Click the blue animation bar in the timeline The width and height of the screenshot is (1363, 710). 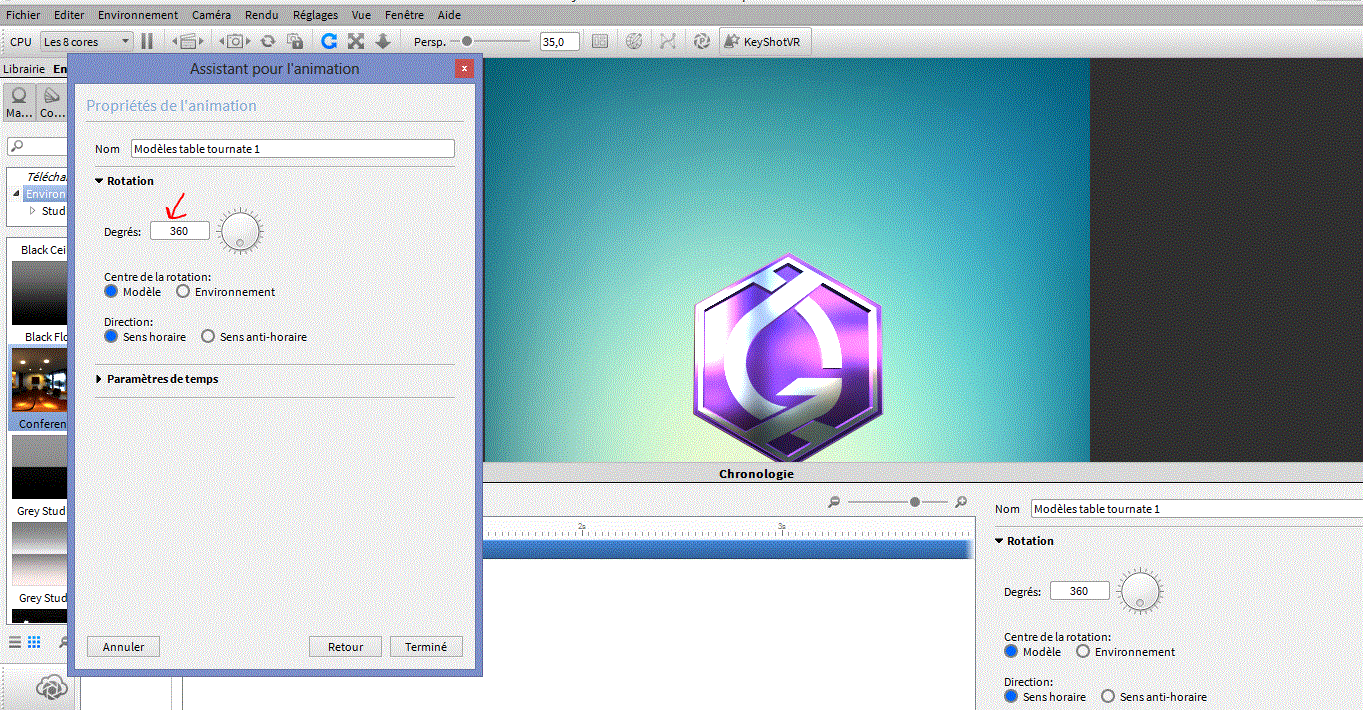click(728, 550)
